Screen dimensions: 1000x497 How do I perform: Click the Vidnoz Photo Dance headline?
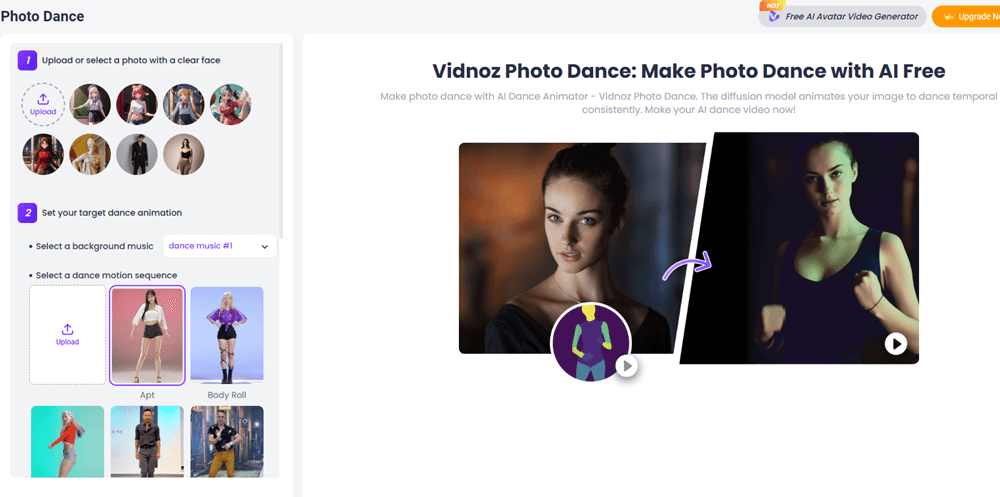pos(689,71)
